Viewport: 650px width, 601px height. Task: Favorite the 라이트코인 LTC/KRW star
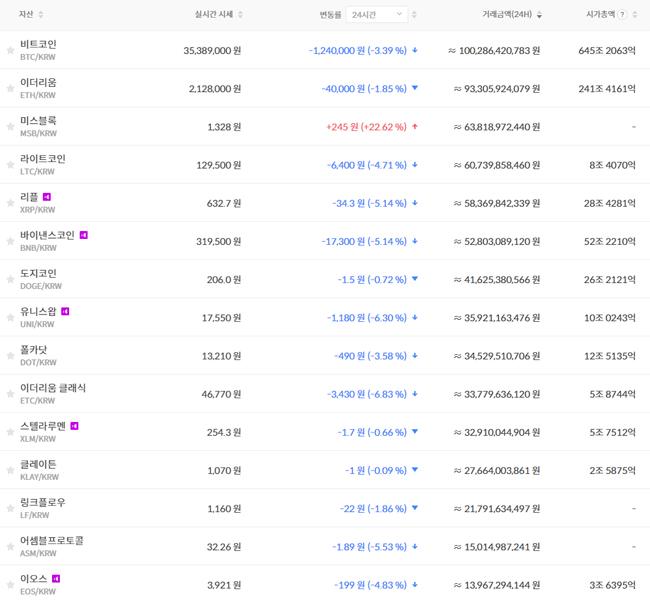coord(10,165)
